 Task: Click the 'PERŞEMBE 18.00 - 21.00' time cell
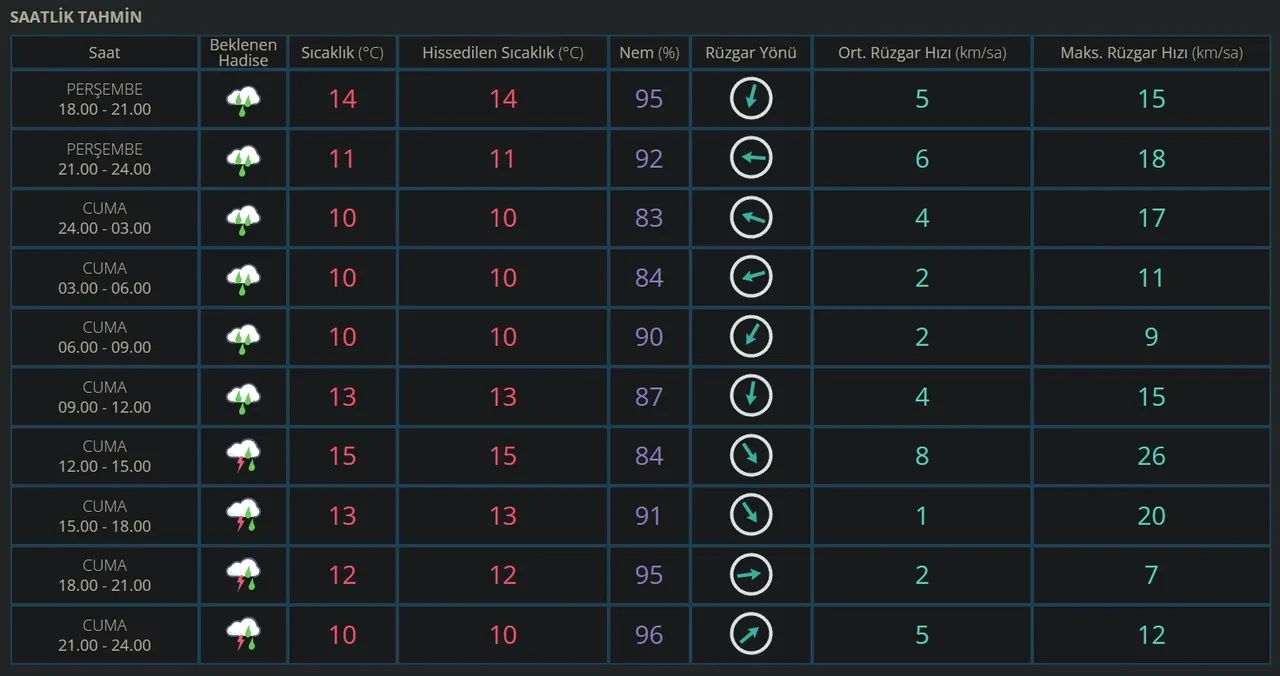point(105,99)
